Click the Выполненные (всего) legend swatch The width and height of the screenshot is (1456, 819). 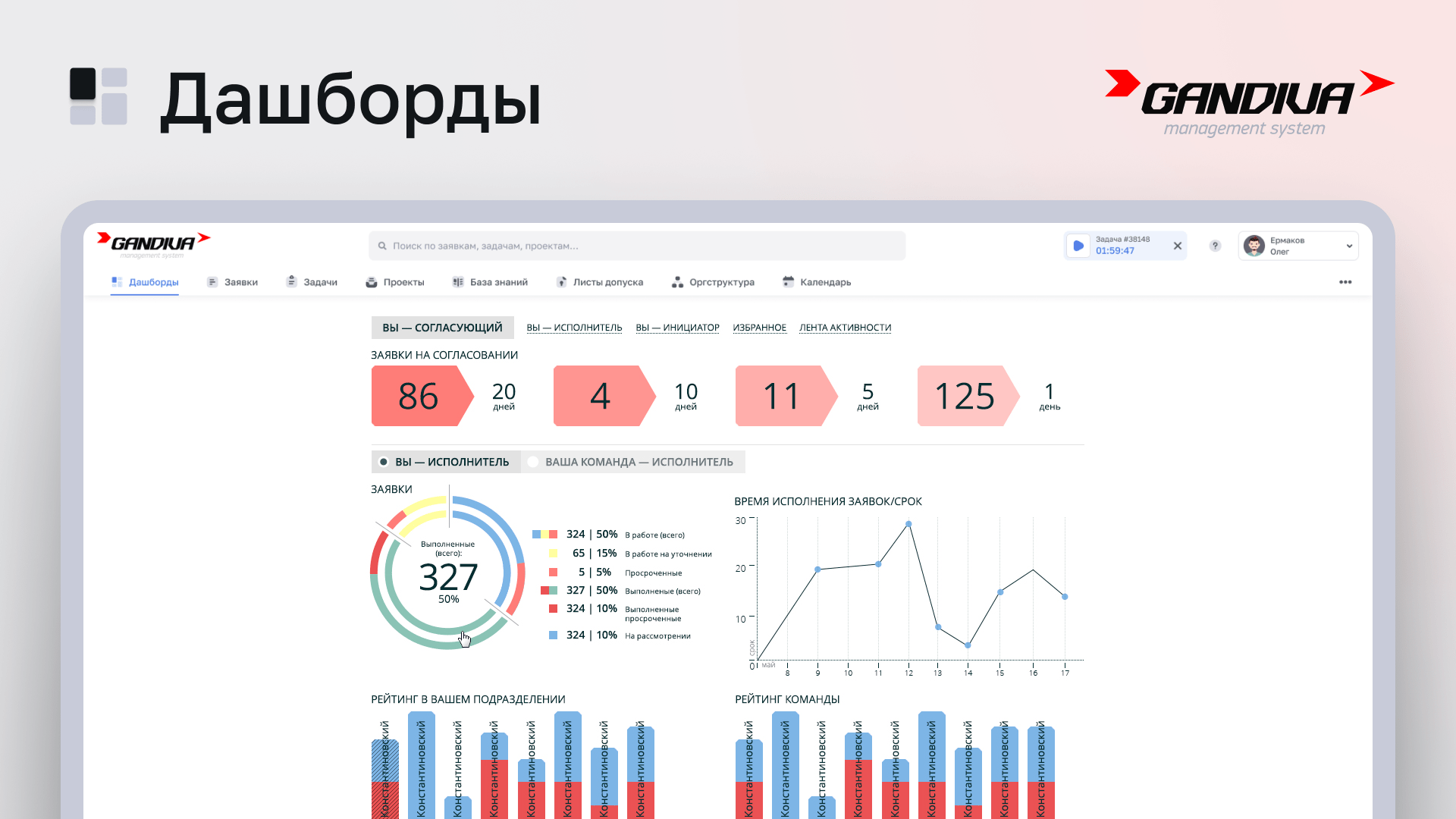click(549, 591)
